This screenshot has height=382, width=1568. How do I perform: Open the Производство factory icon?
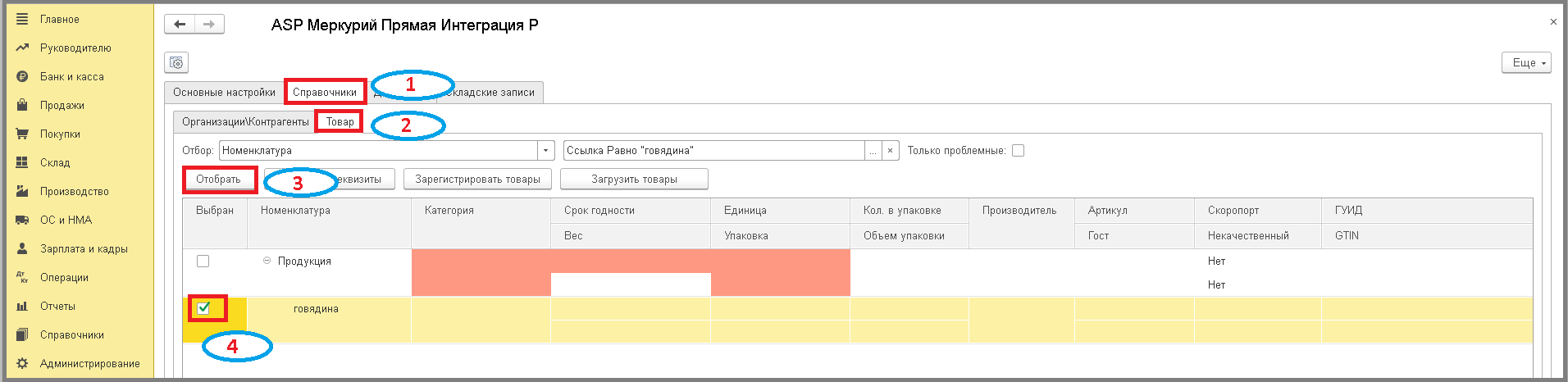coord(22,191)
